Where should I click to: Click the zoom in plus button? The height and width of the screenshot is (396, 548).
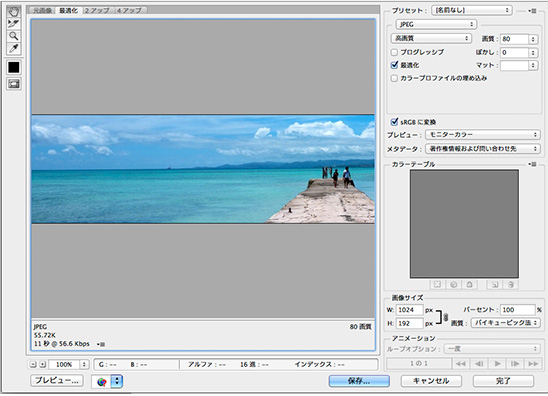[x=42, y=365]
